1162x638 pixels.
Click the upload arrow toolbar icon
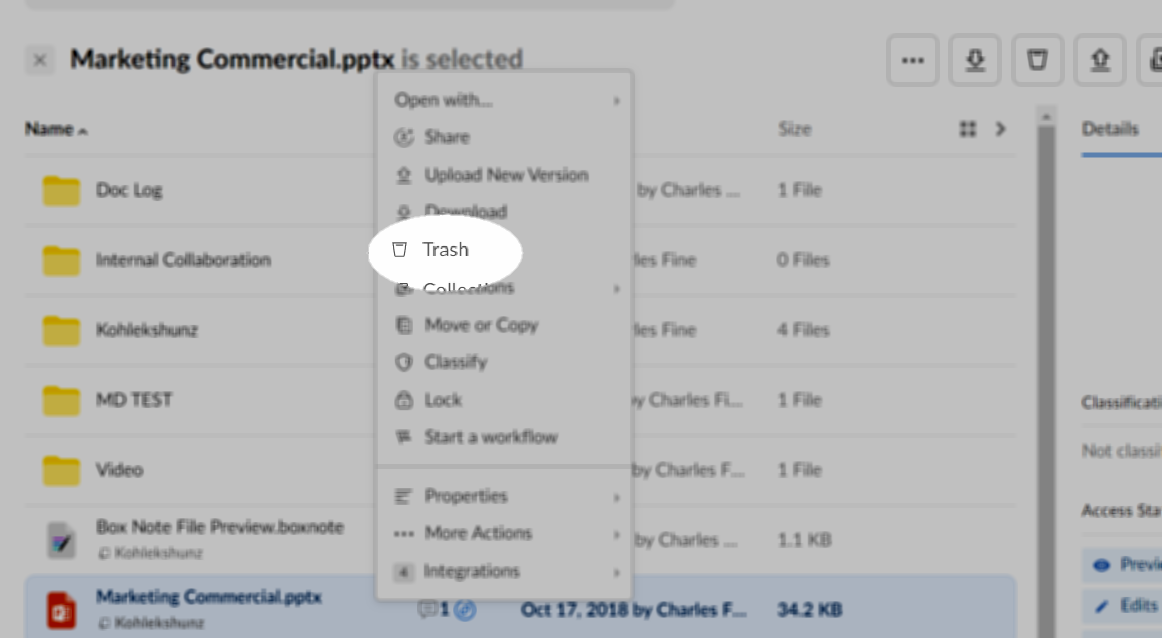click(x=1100, y=60)
